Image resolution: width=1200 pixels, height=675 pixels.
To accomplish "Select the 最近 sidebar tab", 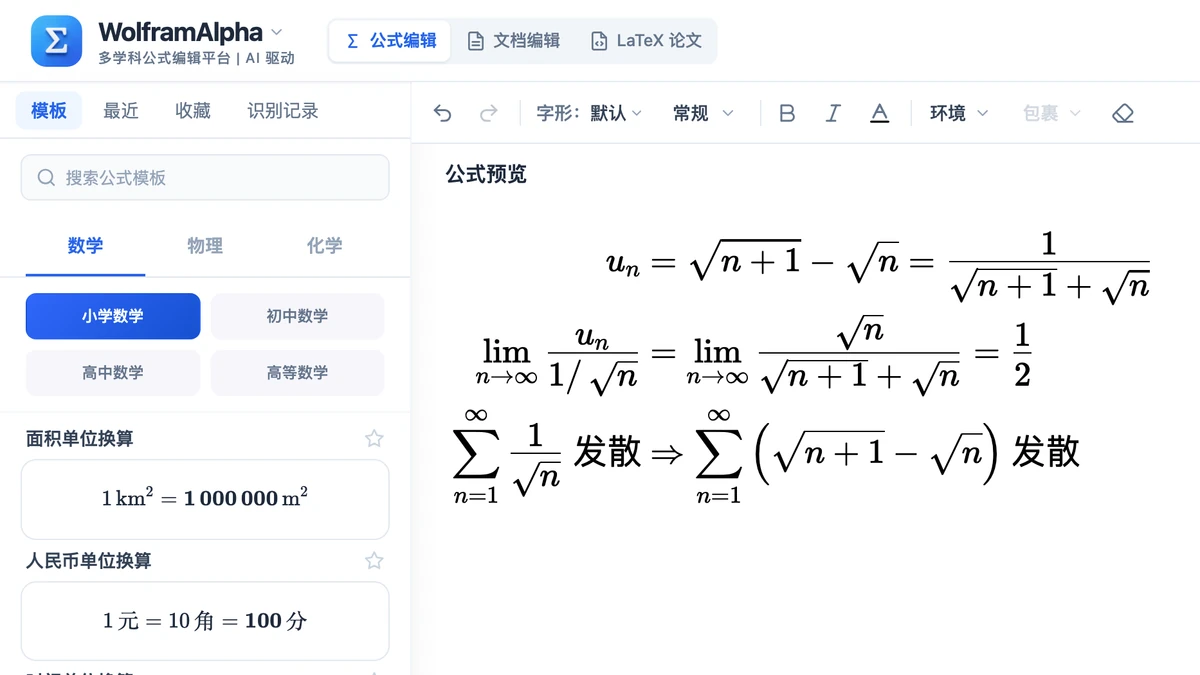I will (121, 110).
